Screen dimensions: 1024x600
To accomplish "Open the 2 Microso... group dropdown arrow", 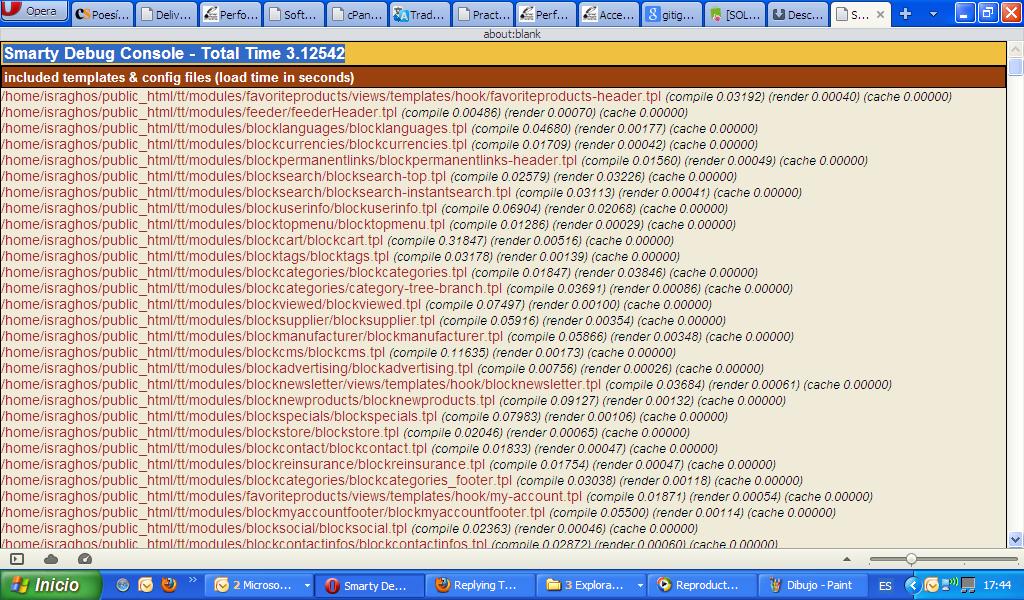I will pos(307,586).
